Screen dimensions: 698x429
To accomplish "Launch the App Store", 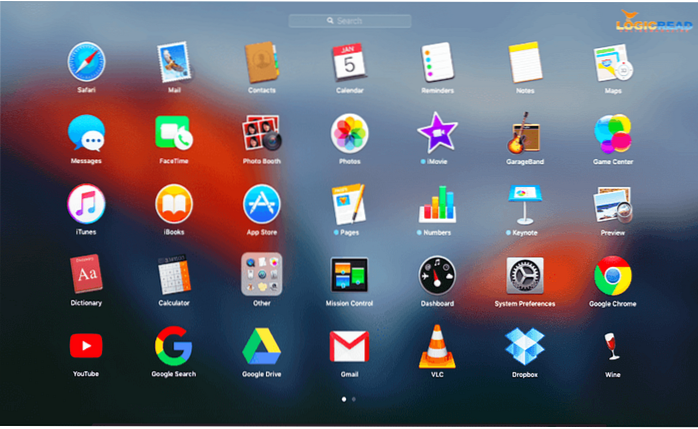I will point(261,204).
